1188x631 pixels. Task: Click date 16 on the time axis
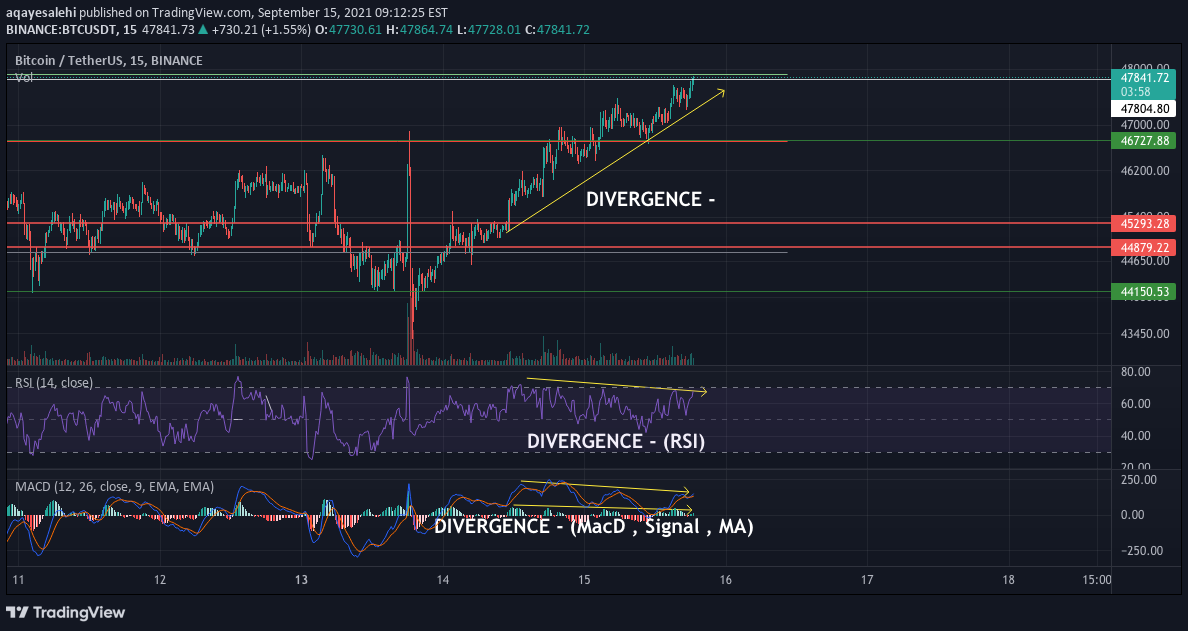tap(726, 580)
